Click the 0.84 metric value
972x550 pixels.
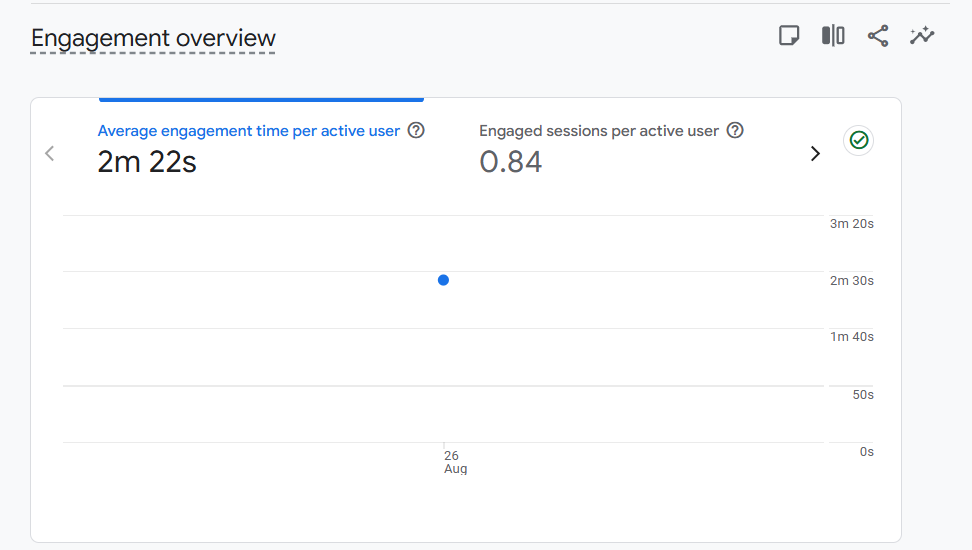(511, 162)
